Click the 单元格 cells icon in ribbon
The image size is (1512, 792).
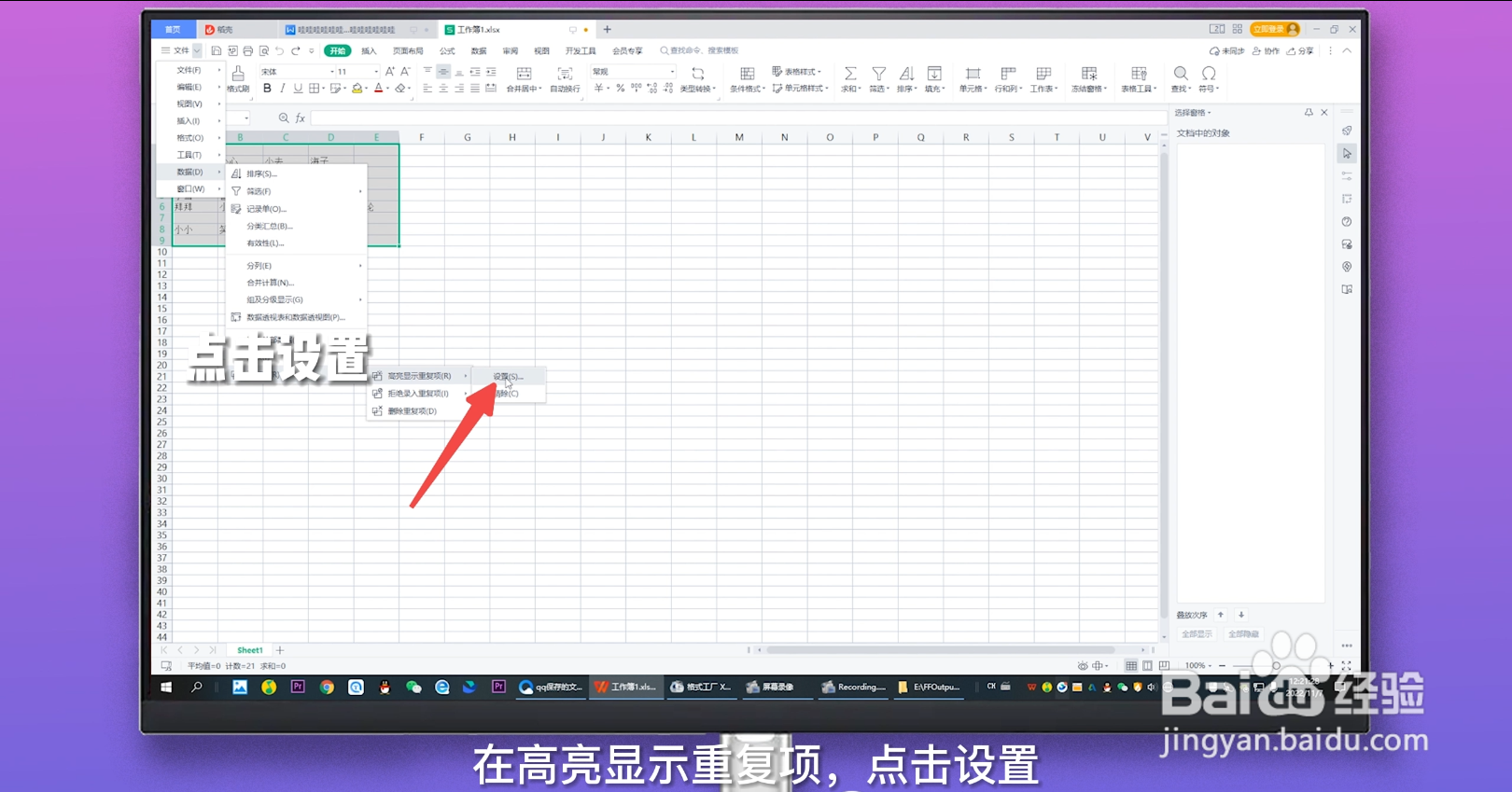pyautogui.click(x=973, y=74)
